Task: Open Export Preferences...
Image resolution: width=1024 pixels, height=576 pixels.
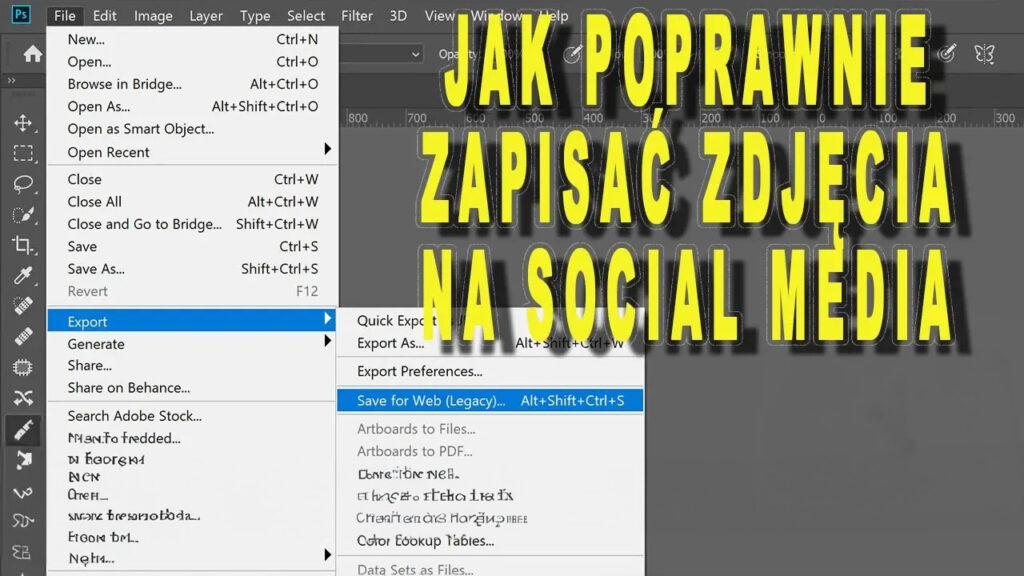Action: (420, 371)
